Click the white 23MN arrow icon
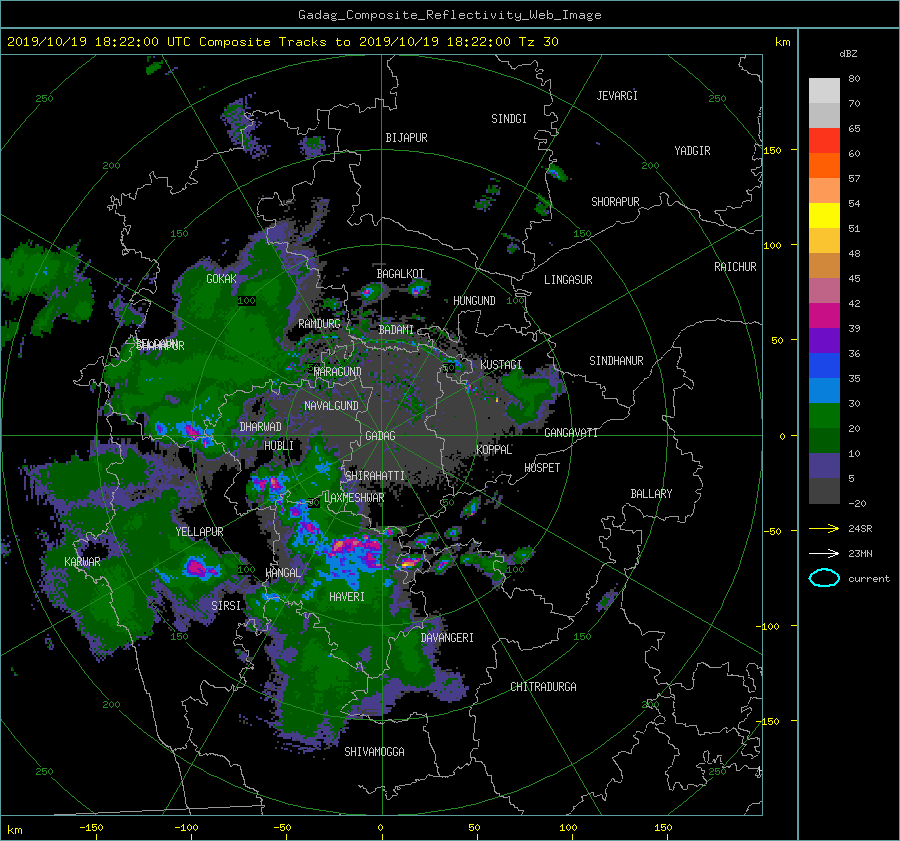This screenshot has width=900, height=841. coord(824,553)
